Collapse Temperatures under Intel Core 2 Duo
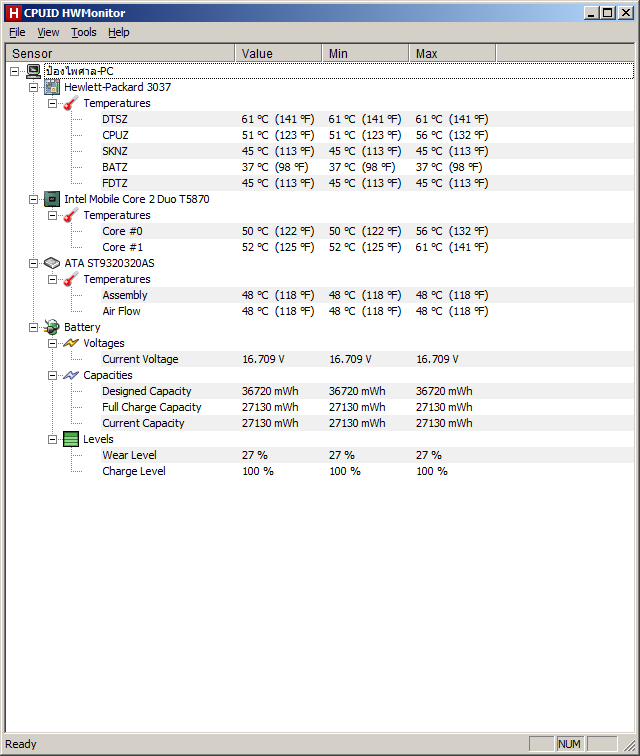This screenshot has height=756, width=640. click(52, 215)
